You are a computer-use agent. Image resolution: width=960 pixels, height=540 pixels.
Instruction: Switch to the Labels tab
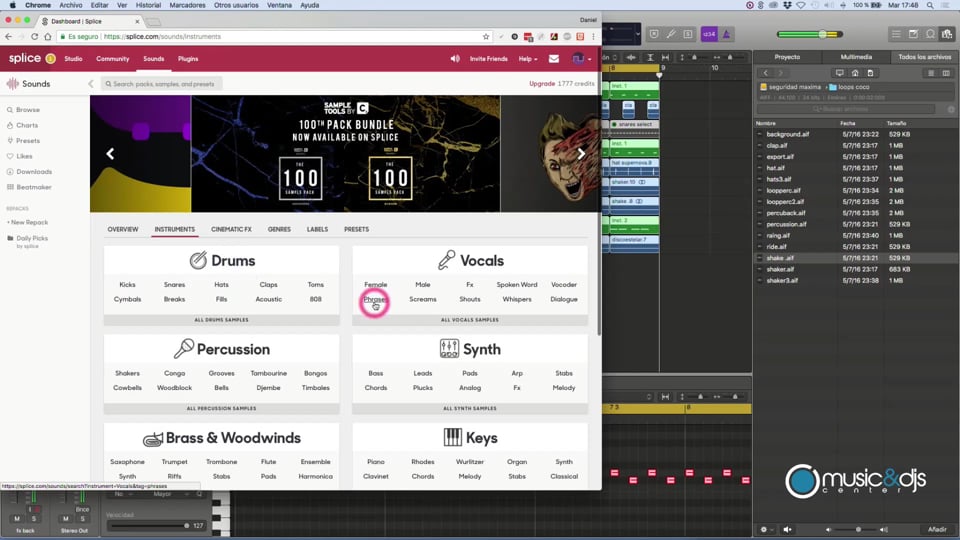[317, 229]
